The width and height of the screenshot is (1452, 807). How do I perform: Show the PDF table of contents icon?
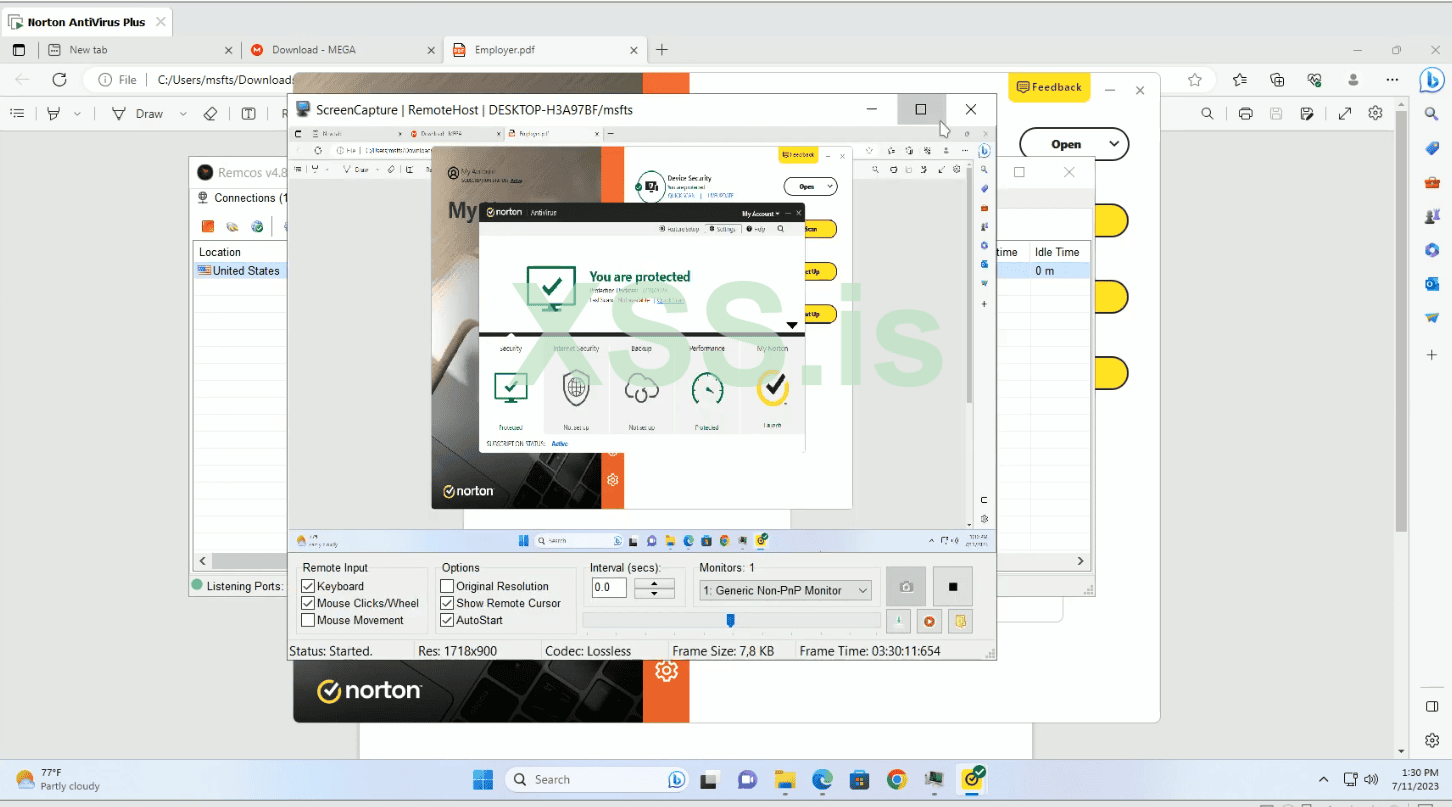click(x=17, y=114)
